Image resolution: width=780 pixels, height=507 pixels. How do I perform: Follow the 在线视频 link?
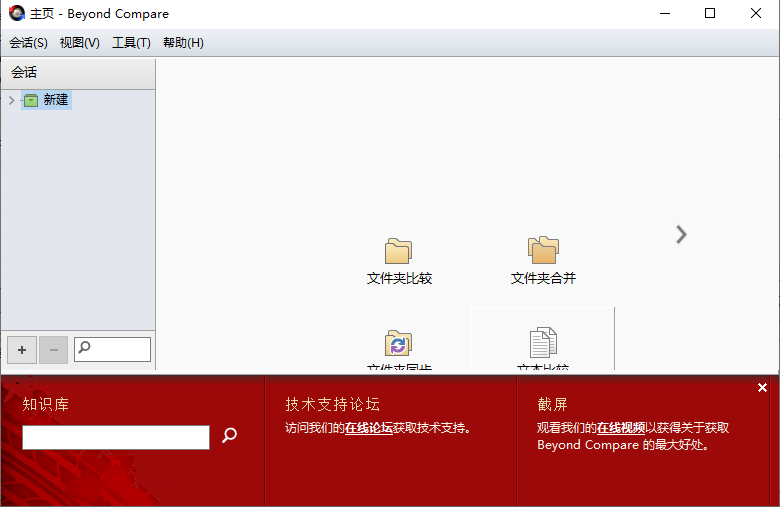point(621,428)
